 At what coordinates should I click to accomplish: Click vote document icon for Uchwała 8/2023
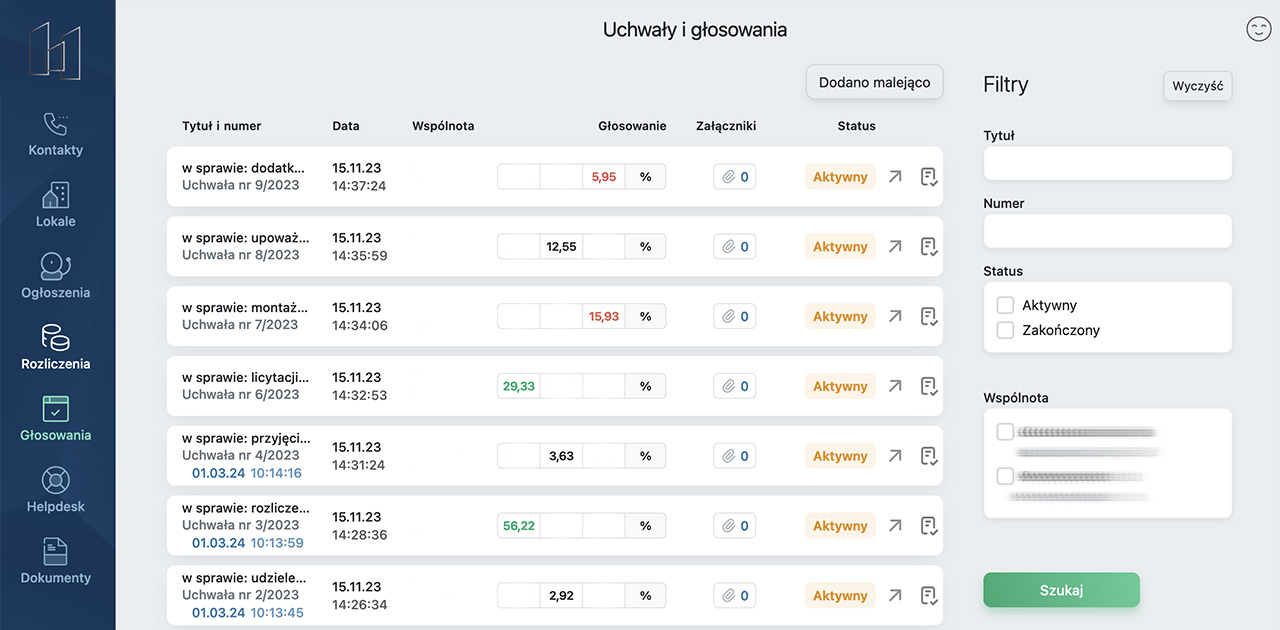tap(928, 247)
